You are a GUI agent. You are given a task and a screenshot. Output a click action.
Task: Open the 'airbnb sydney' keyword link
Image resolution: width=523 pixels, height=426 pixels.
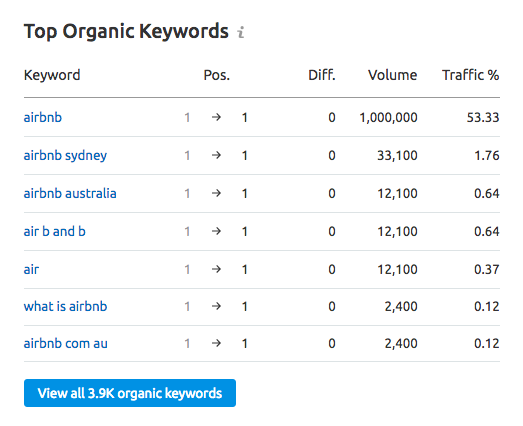65,156
